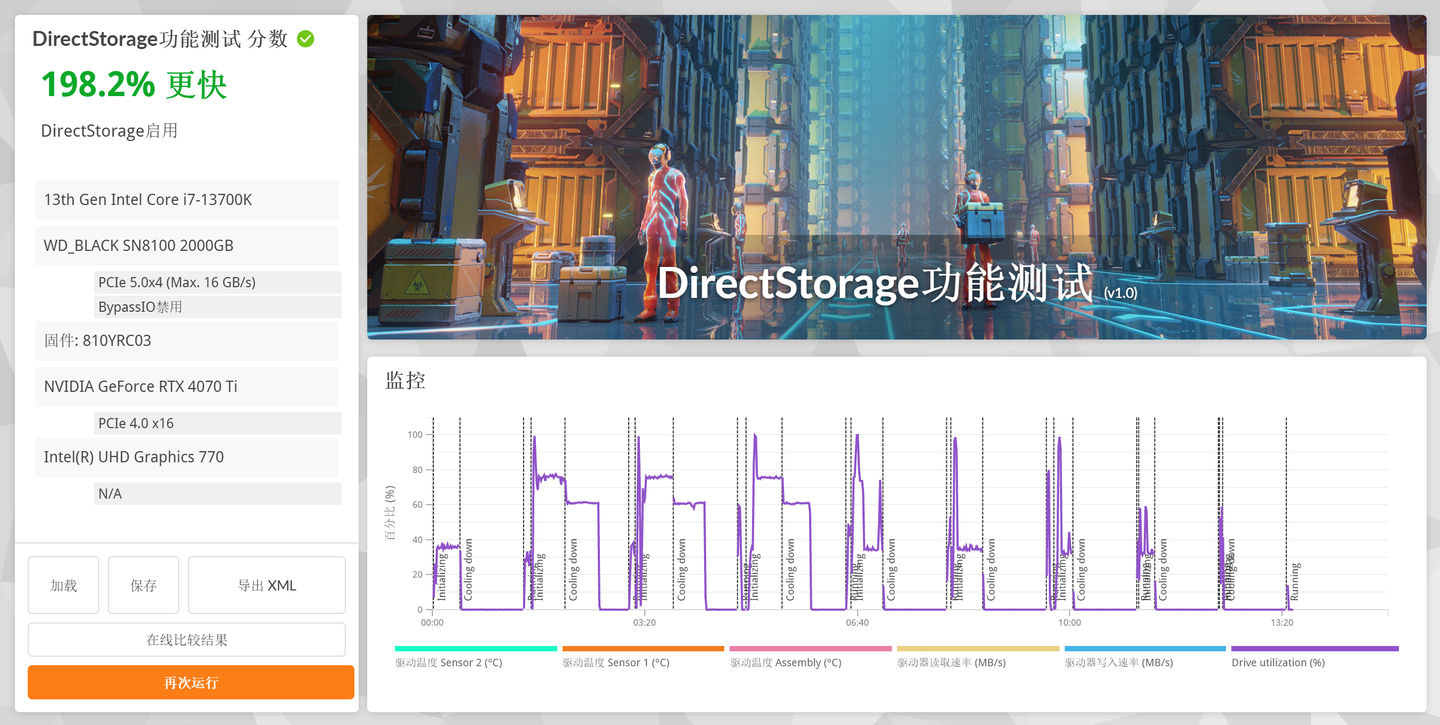Image resolution: width=1440 pixels, height=725 pixels.
Task: Click the 06:40 time axis label
Action: tap(857, 623)
